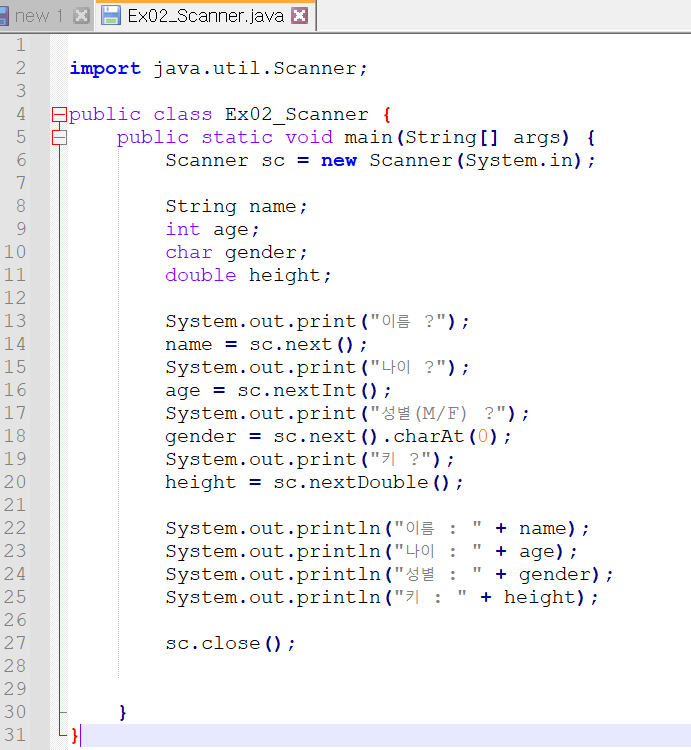The width and height of the screenshot is (691, 750).
Task: Click the 'static' keyword on line 5
Action: click(x=237, y=137)
